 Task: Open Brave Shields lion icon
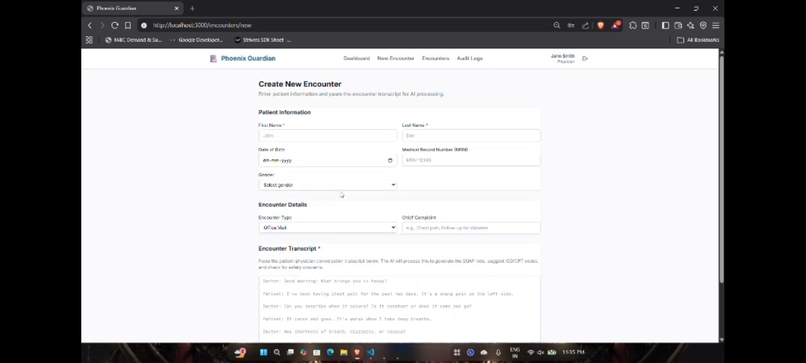click(600, 25)
